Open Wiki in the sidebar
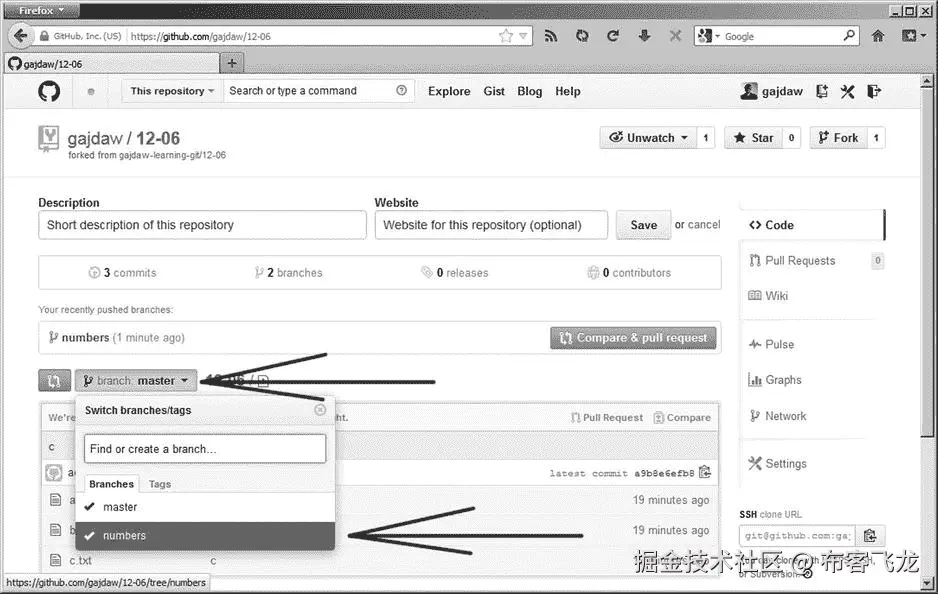 coord(768,296)
